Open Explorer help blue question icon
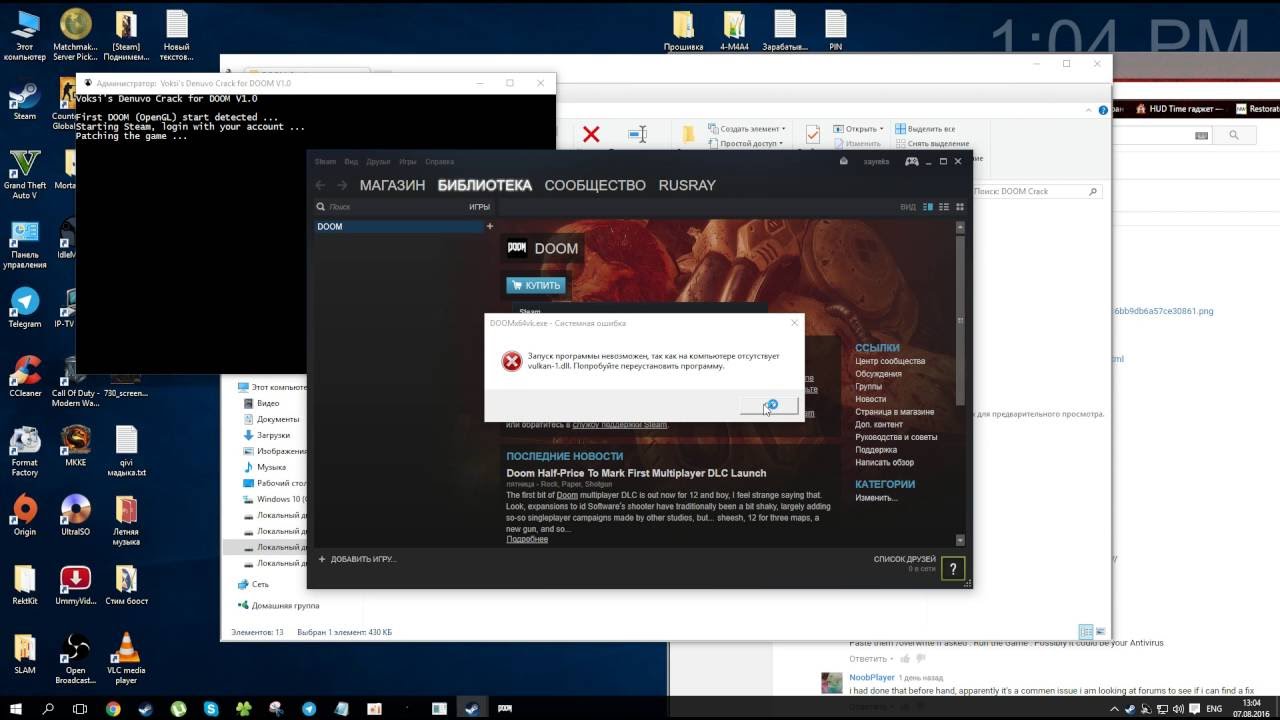 (x=1104, y=110)
